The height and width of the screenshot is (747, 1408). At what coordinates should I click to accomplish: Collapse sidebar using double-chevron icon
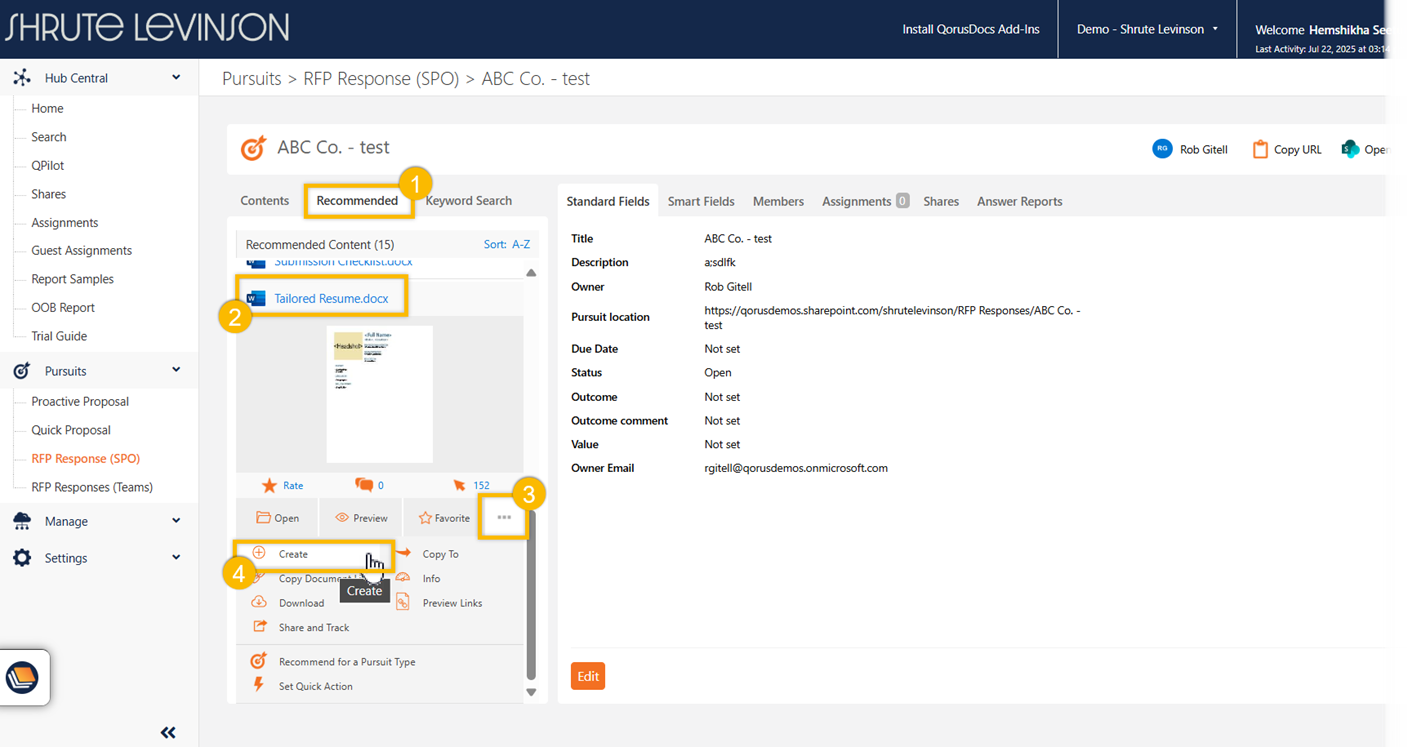168,732
